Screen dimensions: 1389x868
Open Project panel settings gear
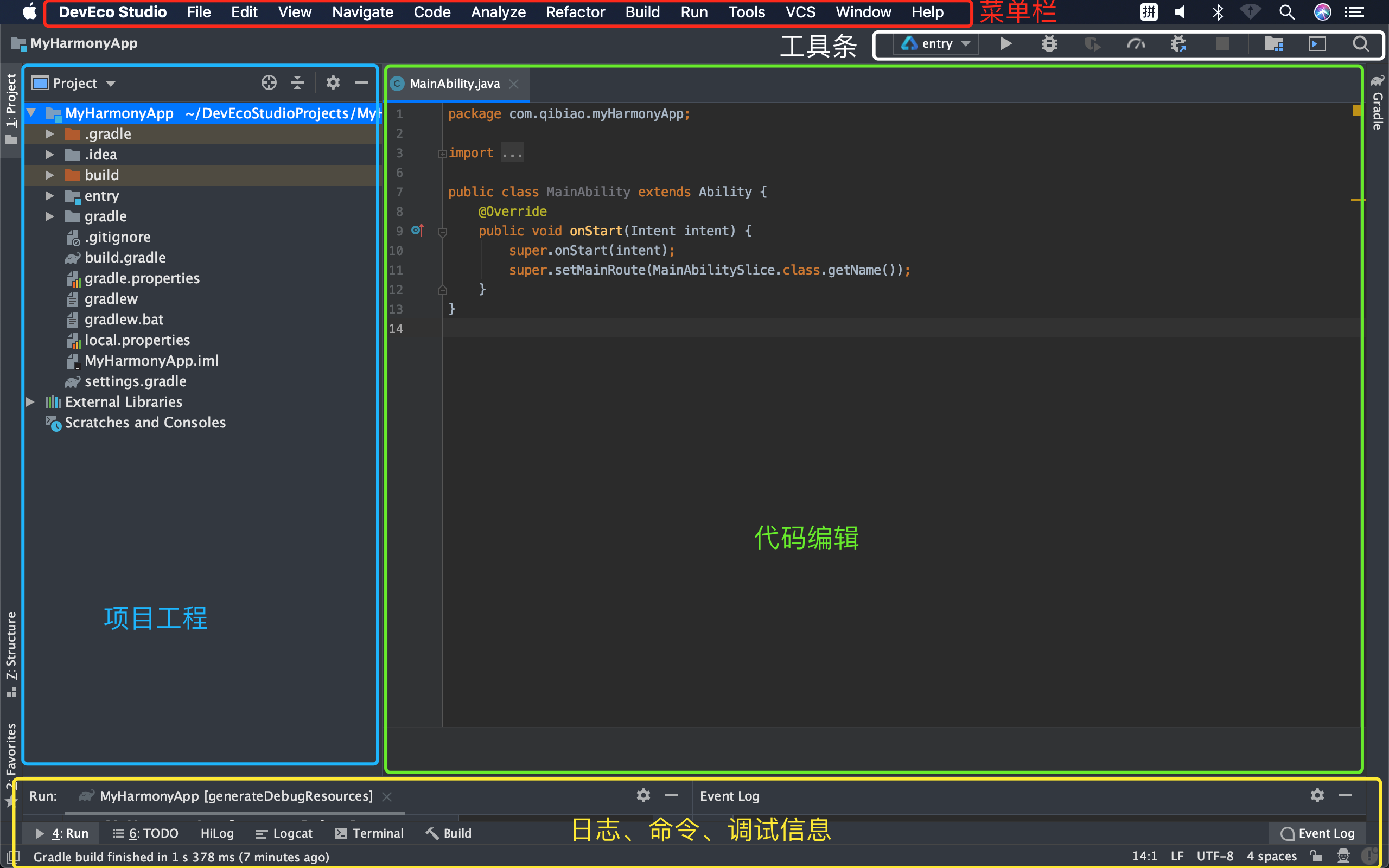point(333,82)
